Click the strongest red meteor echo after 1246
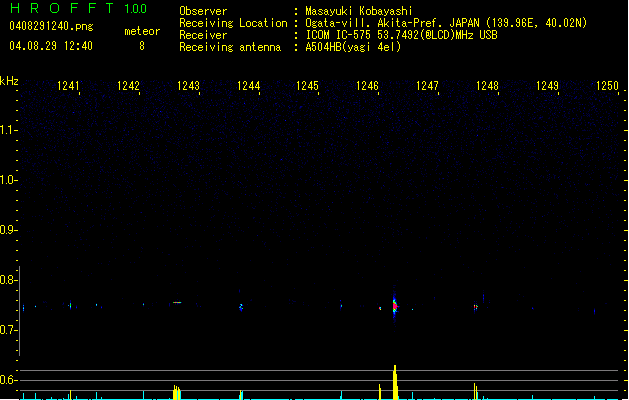629x400 pixels. click(x=395, y=307)
